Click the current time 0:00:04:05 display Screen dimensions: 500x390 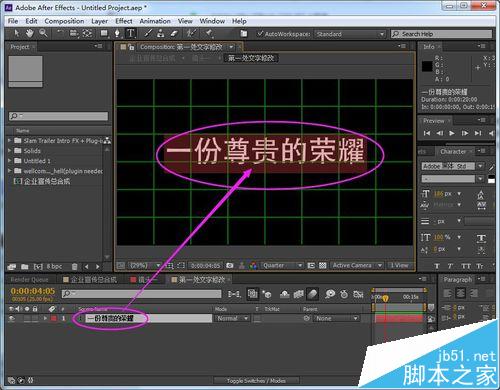coord(33,291)
